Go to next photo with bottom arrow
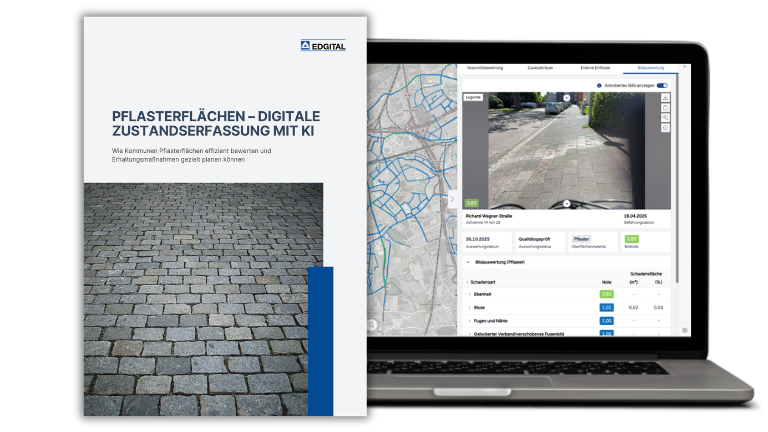768x432 pixels. pos(567,203)
